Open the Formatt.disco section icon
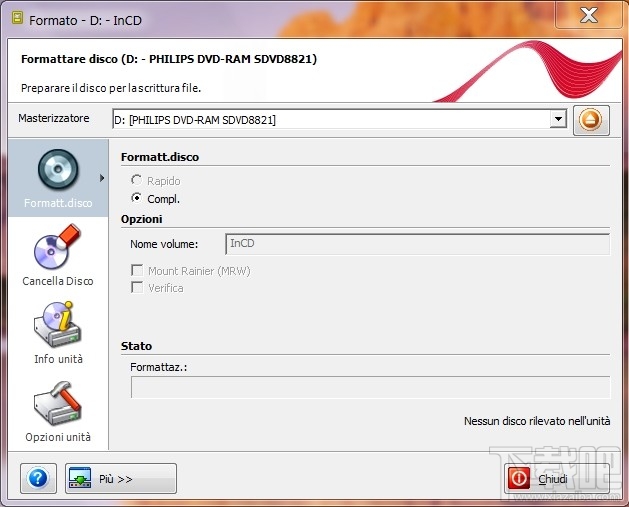 tap(58, 169)
